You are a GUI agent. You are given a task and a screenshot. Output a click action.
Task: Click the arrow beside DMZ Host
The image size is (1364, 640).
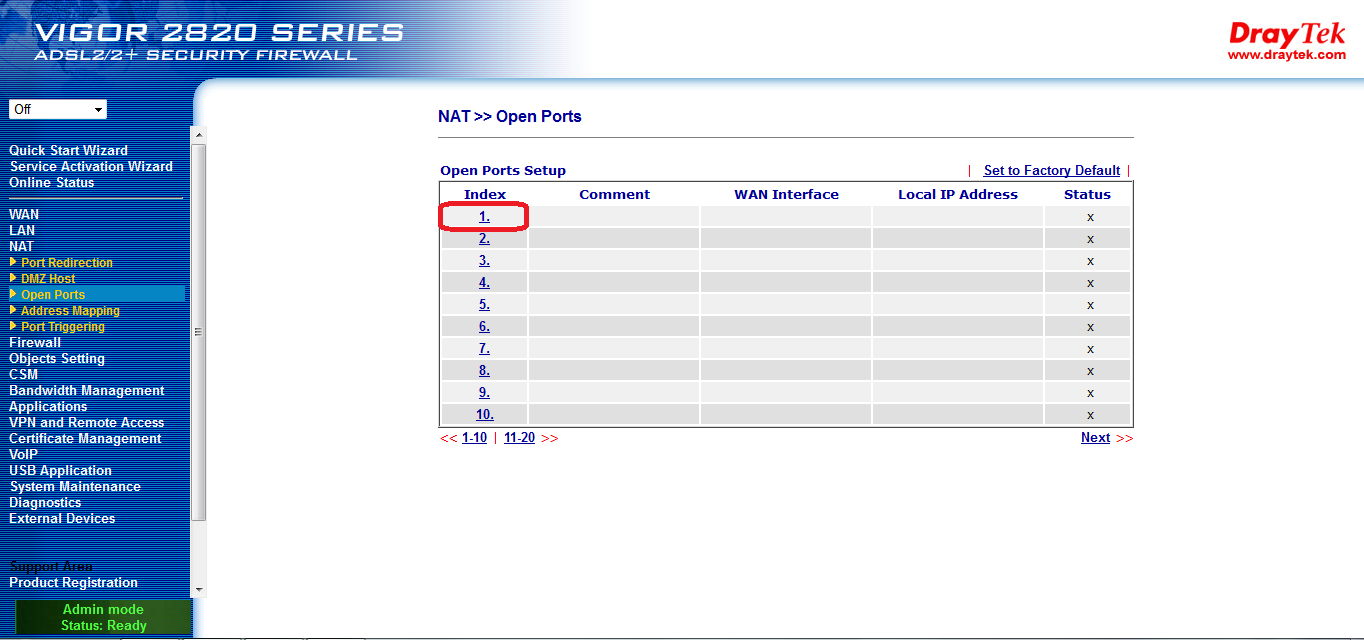pos(13,278)
